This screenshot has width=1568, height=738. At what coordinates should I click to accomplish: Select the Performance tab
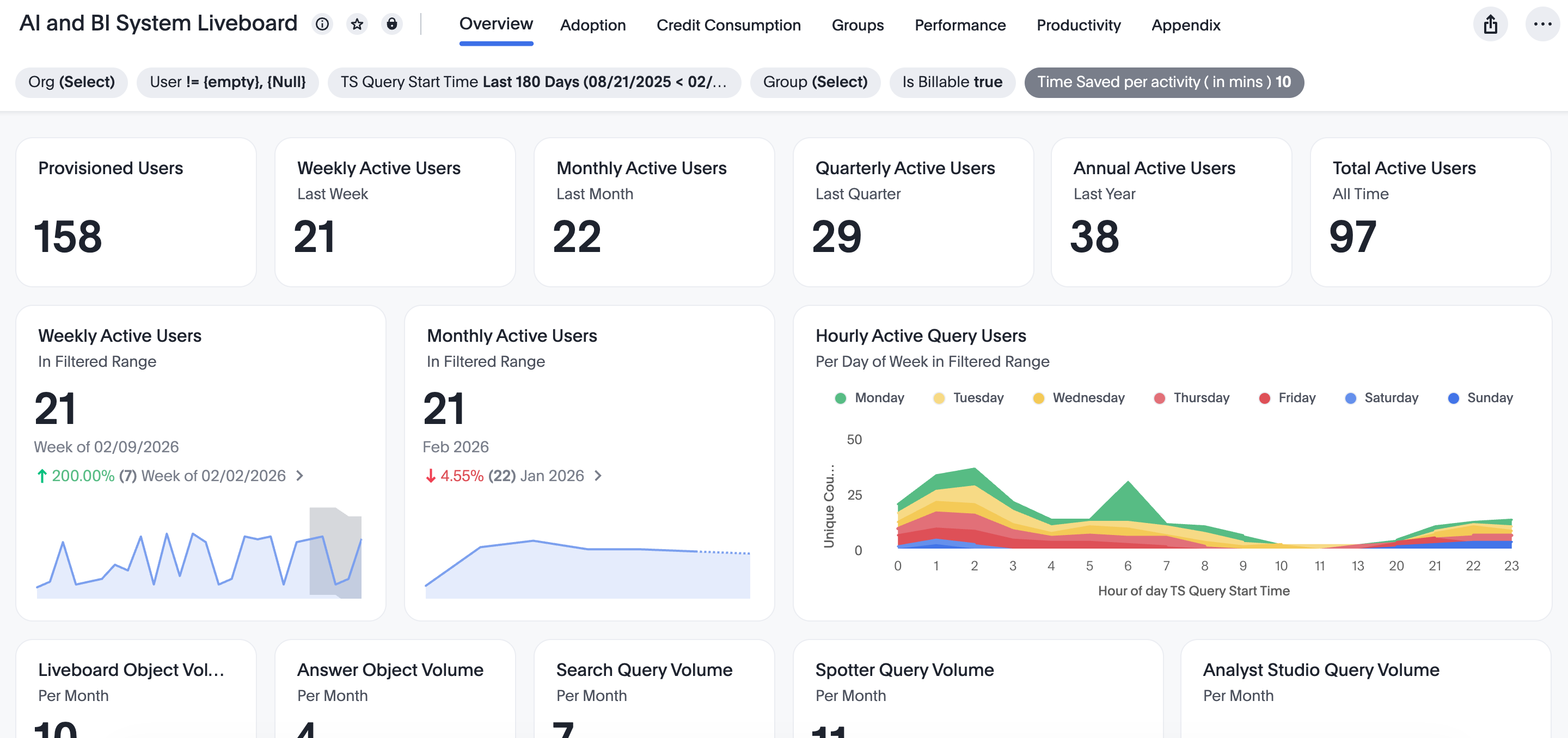(x=960, y=25)
